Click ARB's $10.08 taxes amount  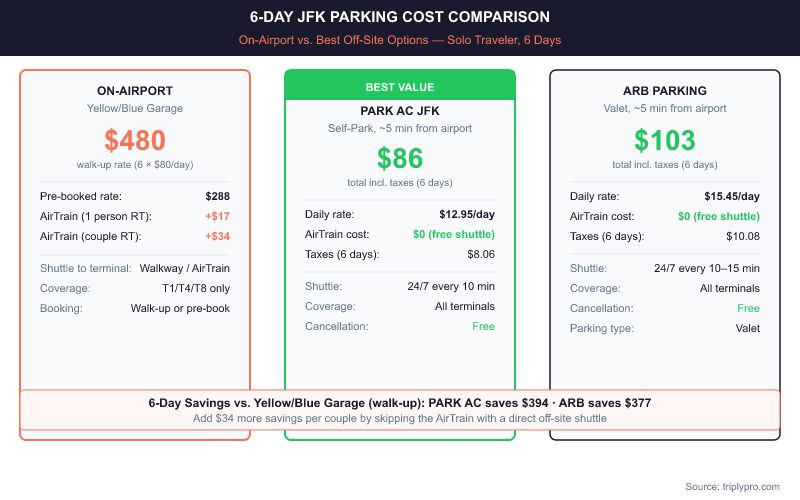[x=743, y=236]
